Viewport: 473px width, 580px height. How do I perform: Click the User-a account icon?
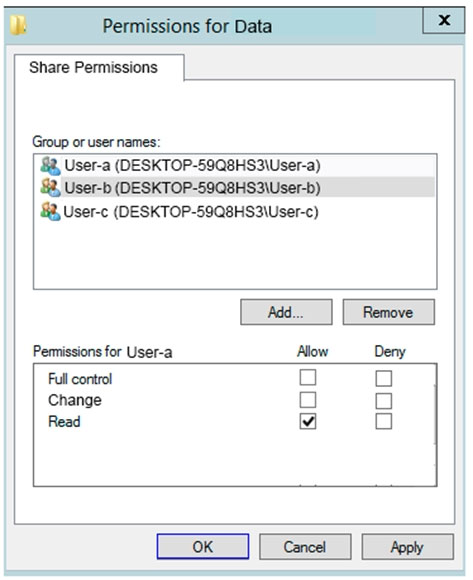pos(50,166)
